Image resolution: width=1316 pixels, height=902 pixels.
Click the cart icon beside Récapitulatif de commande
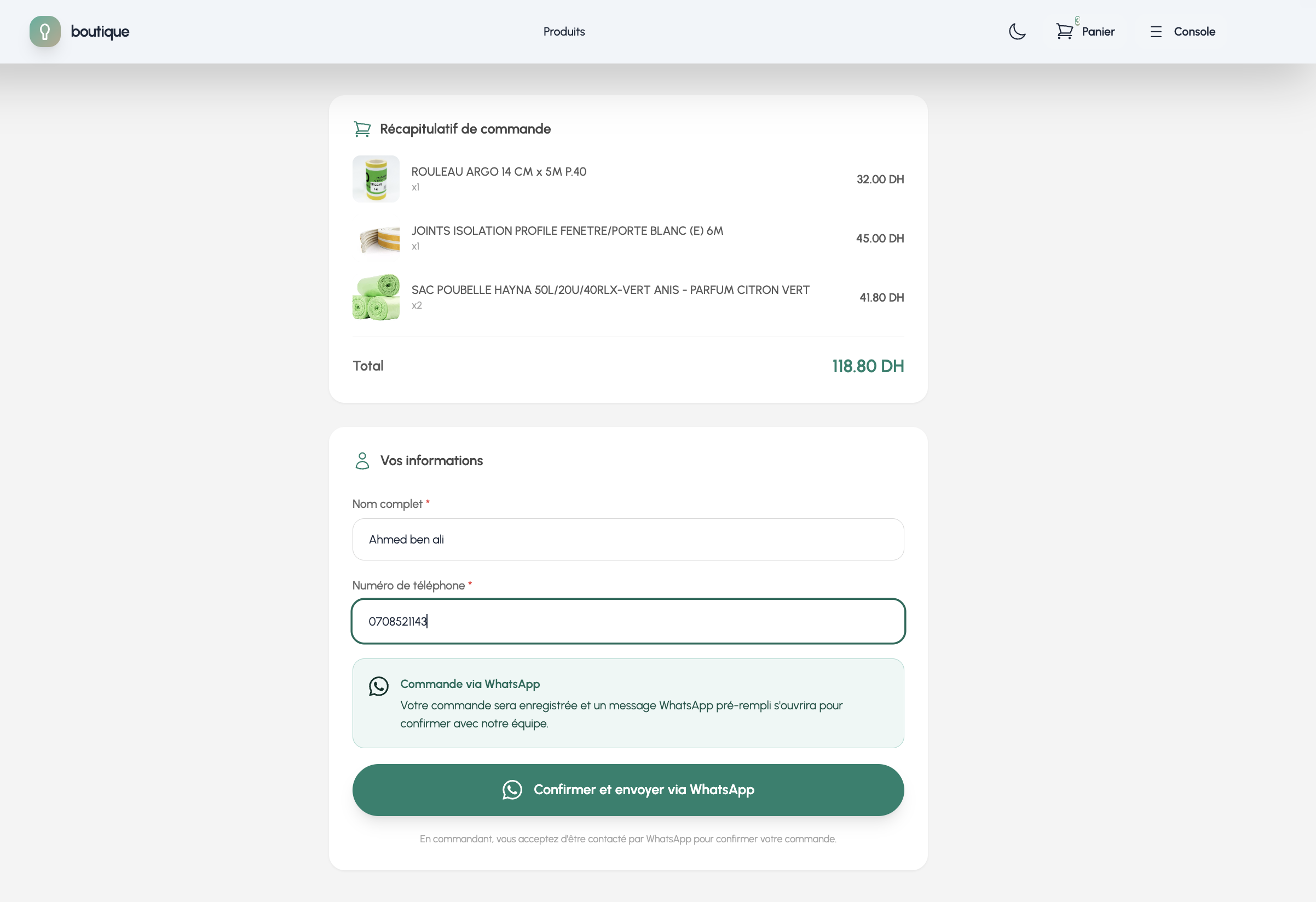click(x=362, y=129)
